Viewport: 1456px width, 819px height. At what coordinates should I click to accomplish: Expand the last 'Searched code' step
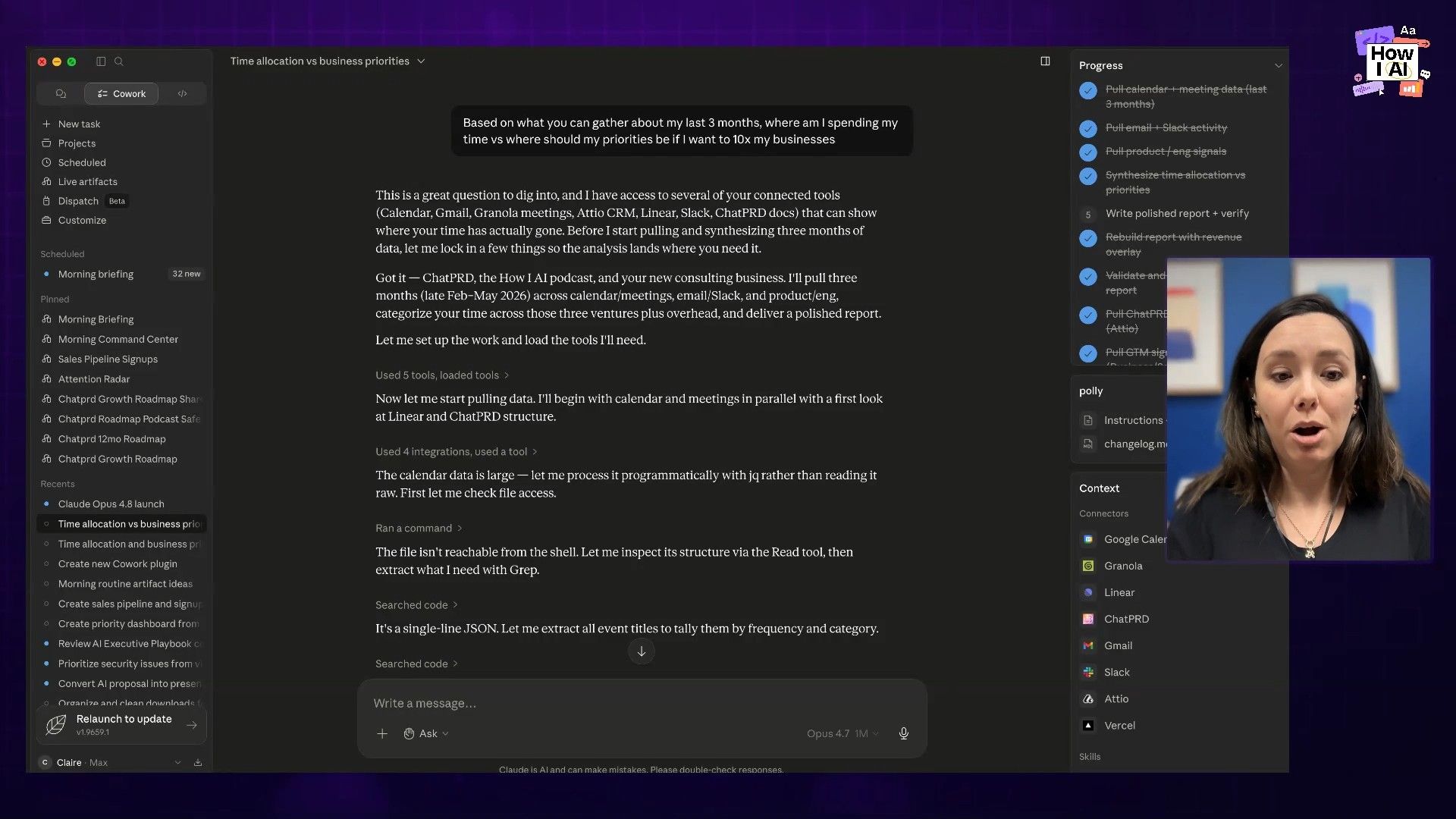click(x=416, y=664)
